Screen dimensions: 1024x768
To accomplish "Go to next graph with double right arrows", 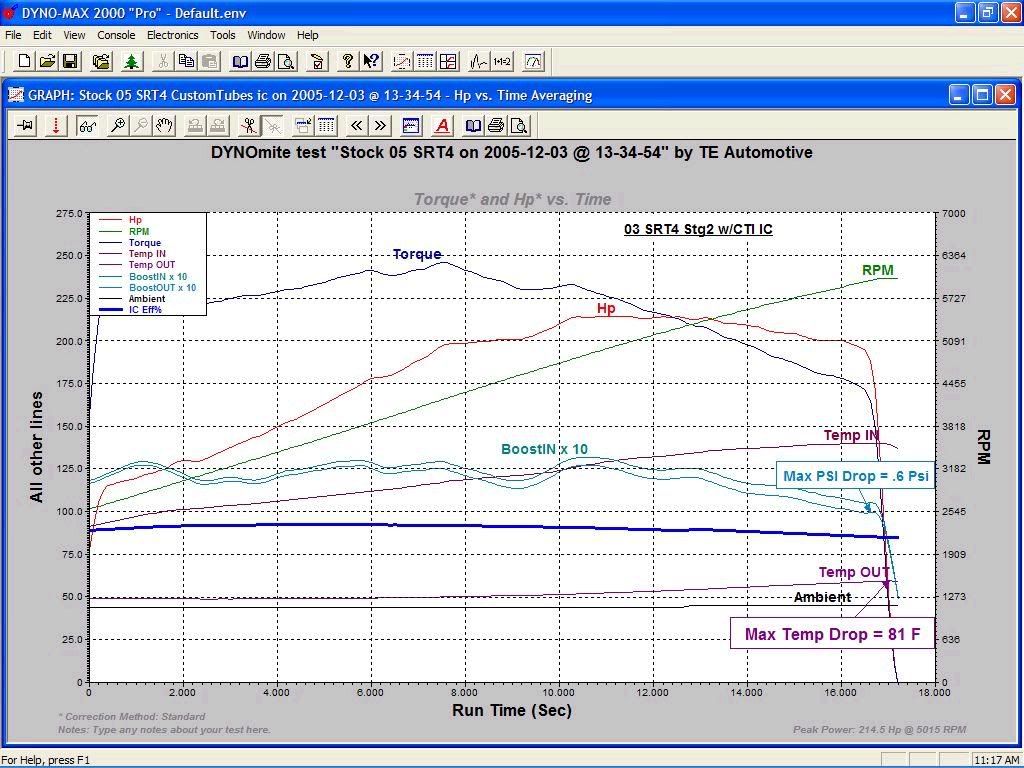I will 380,125.
